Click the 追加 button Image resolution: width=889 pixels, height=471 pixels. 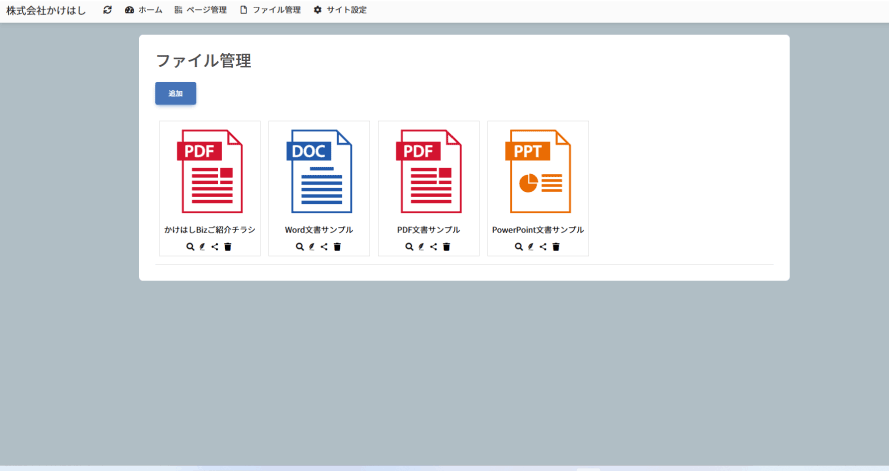pyautogui.click(x=176, y=94)
